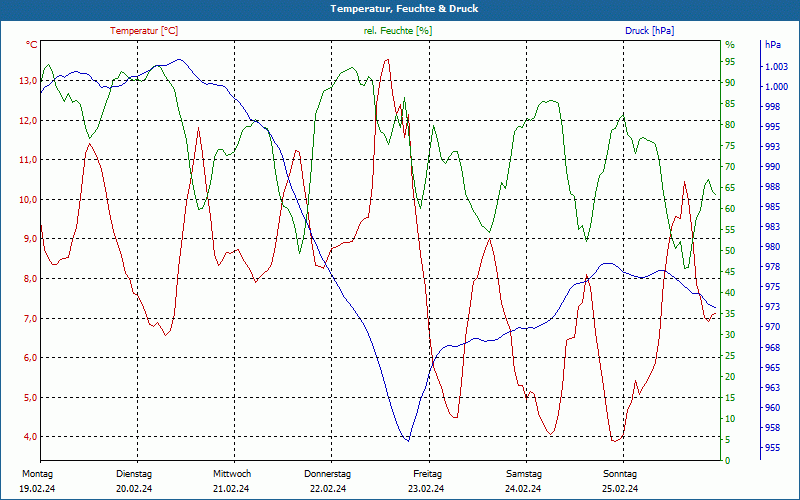The width and height of the screenshot is (800, 500).
Task: Select the Dienstag 20.02.24 date label
Action: (x=134, y=481)
